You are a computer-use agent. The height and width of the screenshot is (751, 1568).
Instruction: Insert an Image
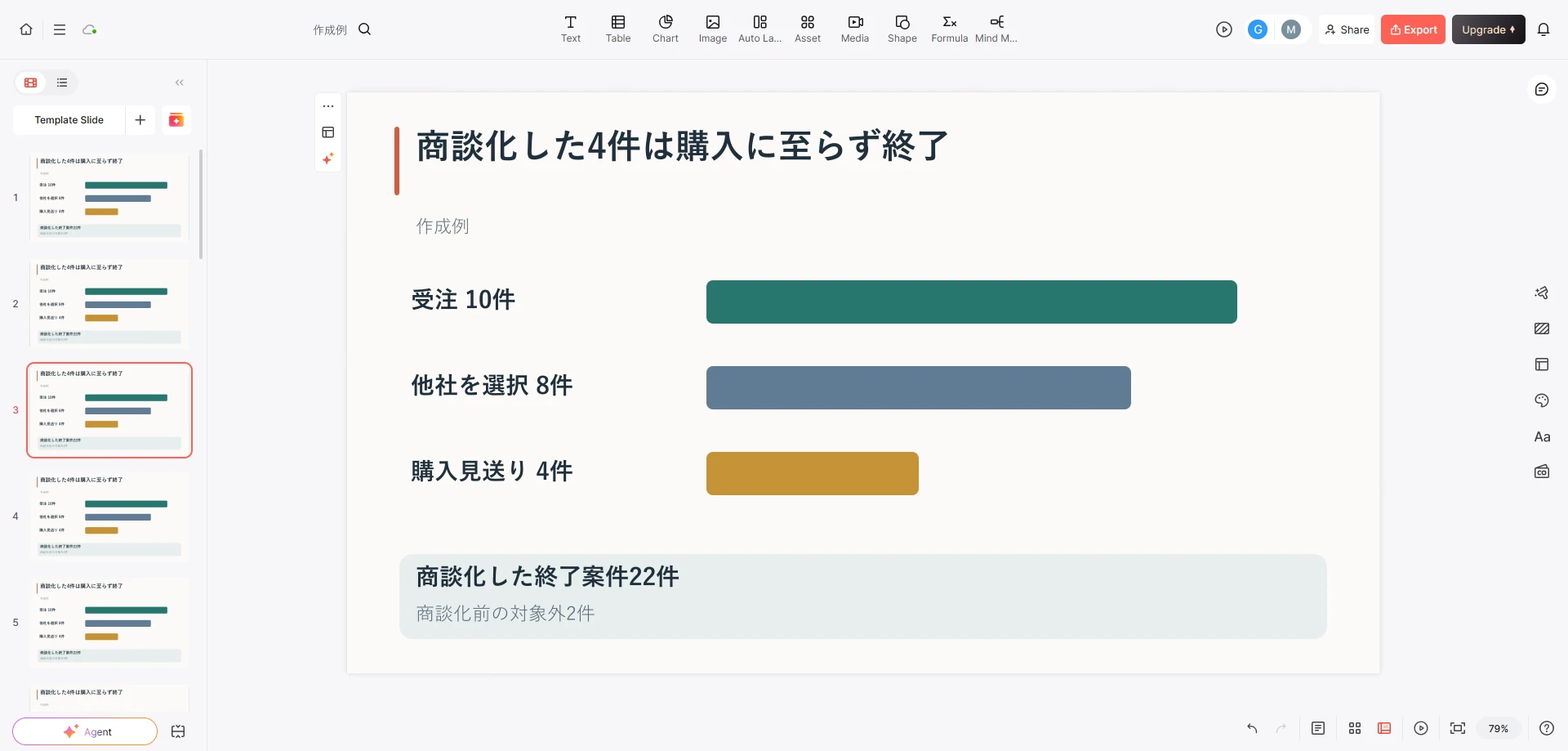(713, 29)
